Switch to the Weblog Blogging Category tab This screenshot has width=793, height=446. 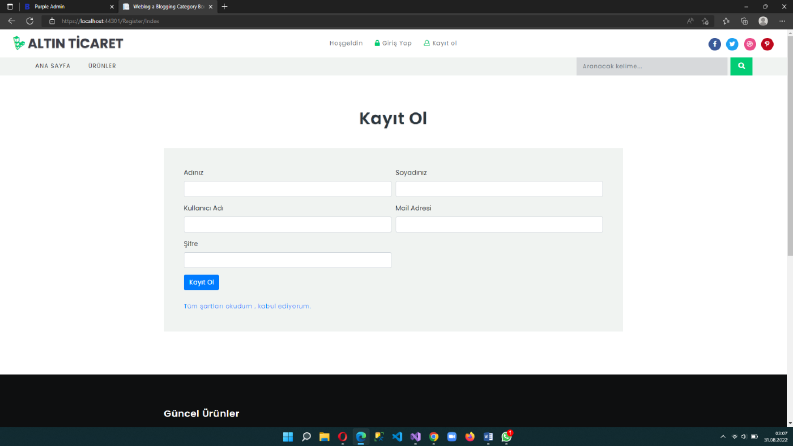(167, 7)
